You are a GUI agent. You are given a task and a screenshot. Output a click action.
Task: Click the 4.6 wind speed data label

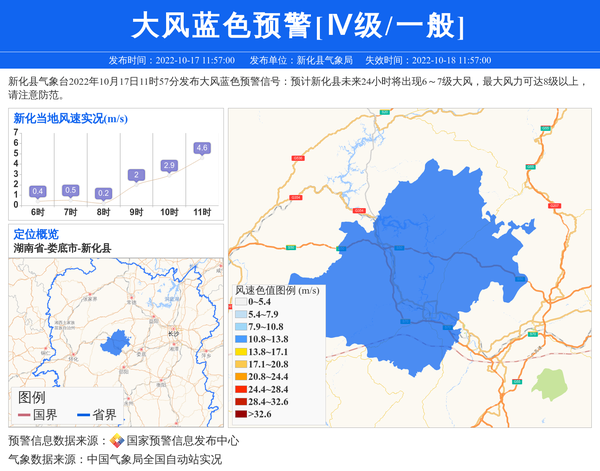point(202,148)
